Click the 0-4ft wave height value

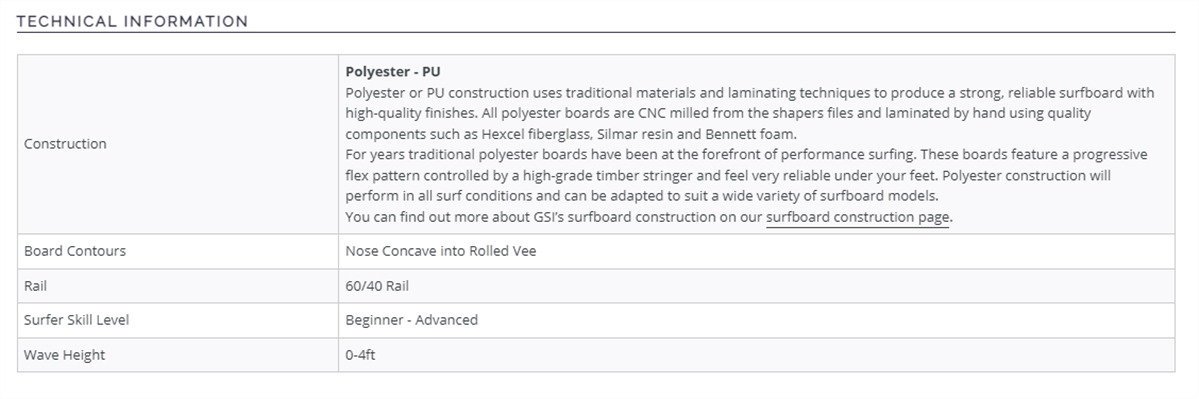pos(360,355)
